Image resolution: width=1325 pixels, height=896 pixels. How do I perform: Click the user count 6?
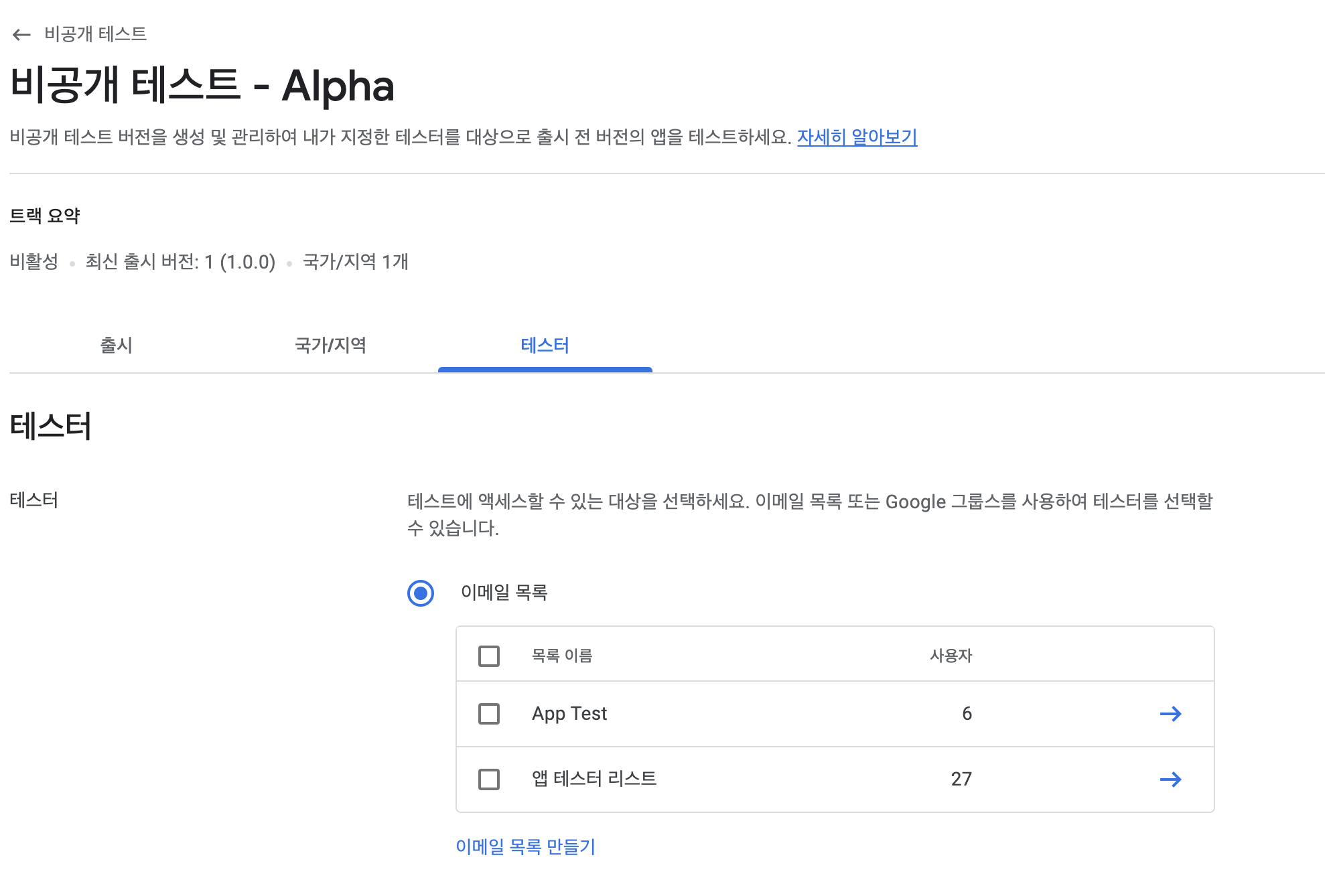(x=967, y=714)
